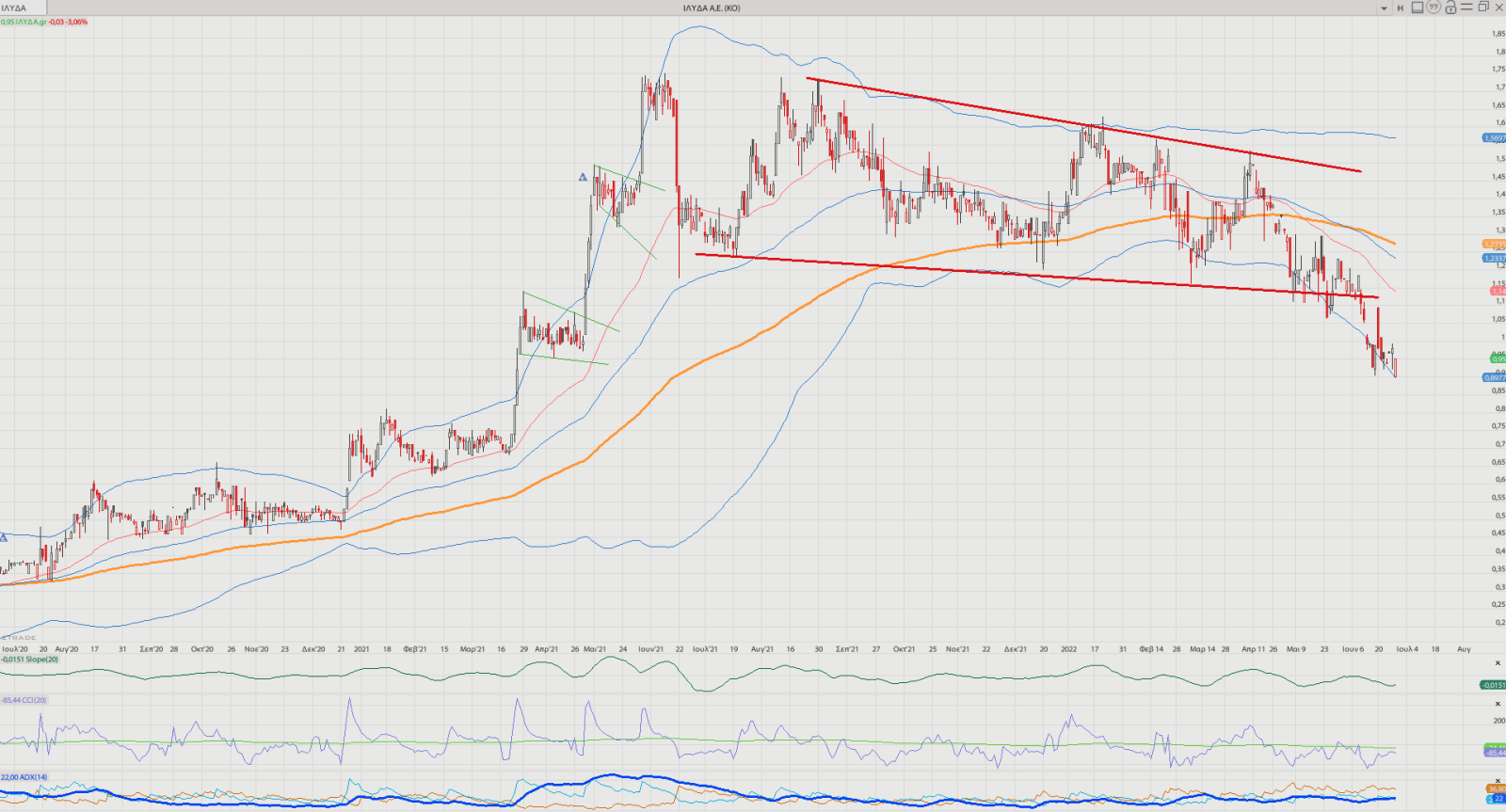This screenshot has width=1506, height=812.
Task: Click the 1,5697 upper band price tag
Action: [x=1494, y=138]
